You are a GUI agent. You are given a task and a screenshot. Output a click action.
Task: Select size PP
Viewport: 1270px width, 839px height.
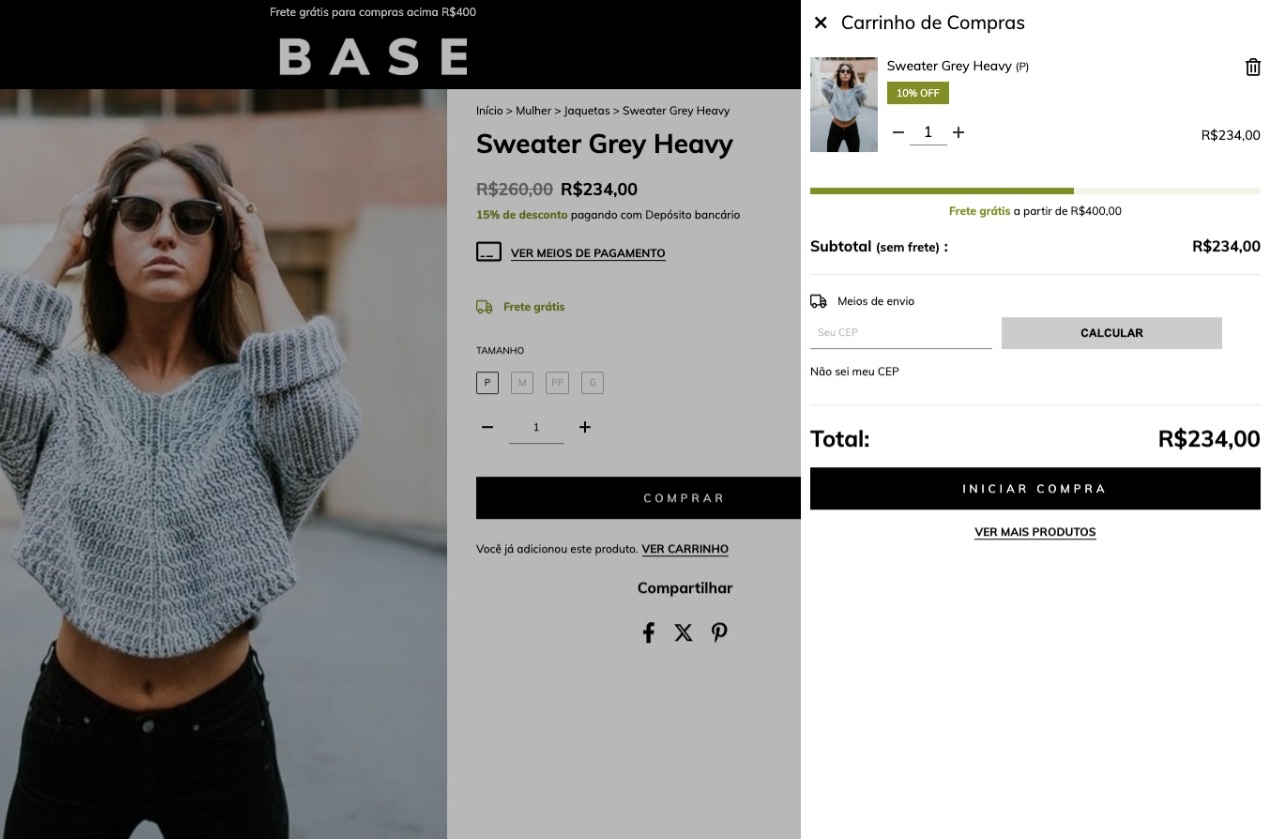point(557,382)
